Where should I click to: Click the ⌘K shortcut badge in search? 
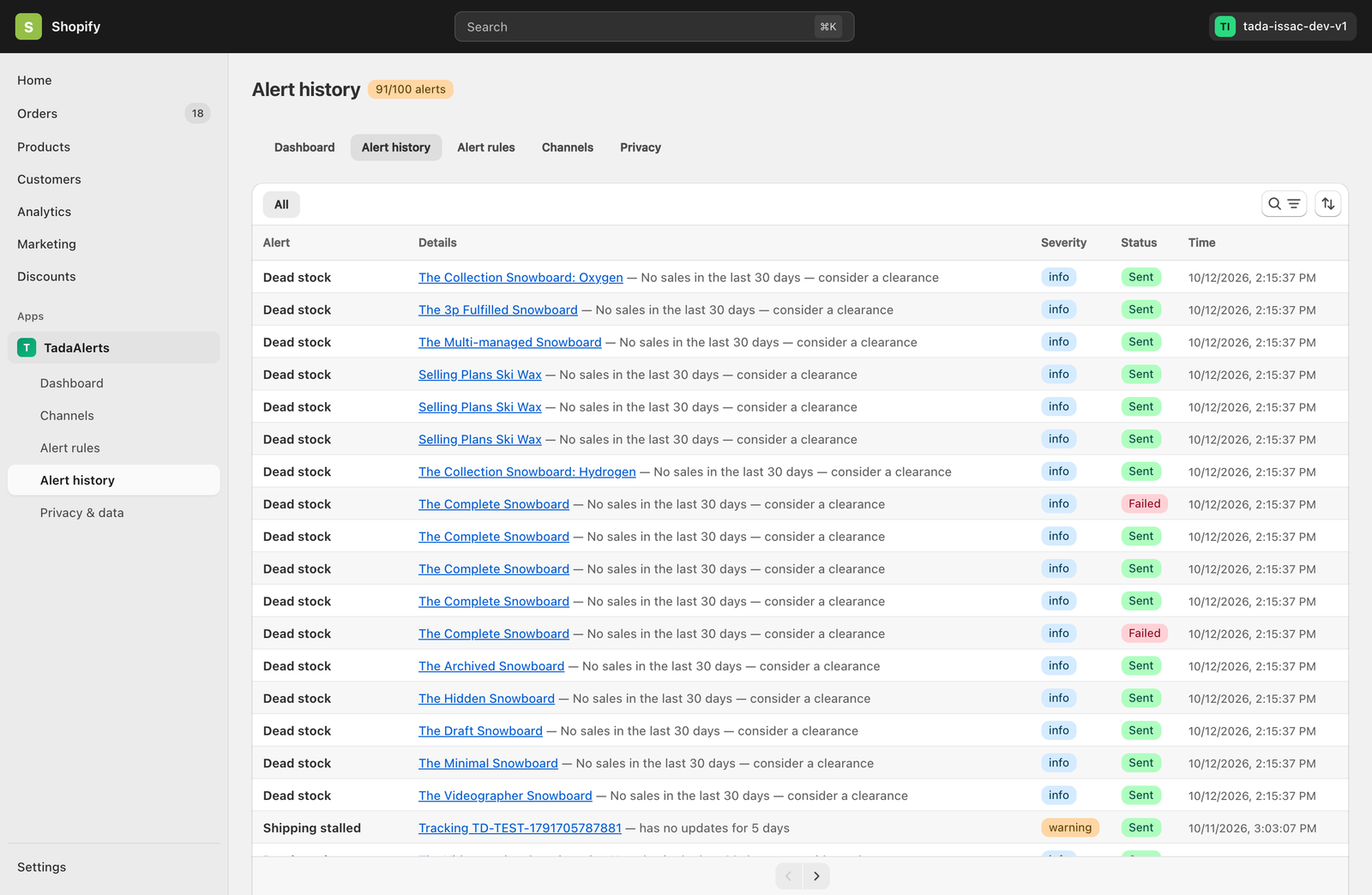pos(827,27)
